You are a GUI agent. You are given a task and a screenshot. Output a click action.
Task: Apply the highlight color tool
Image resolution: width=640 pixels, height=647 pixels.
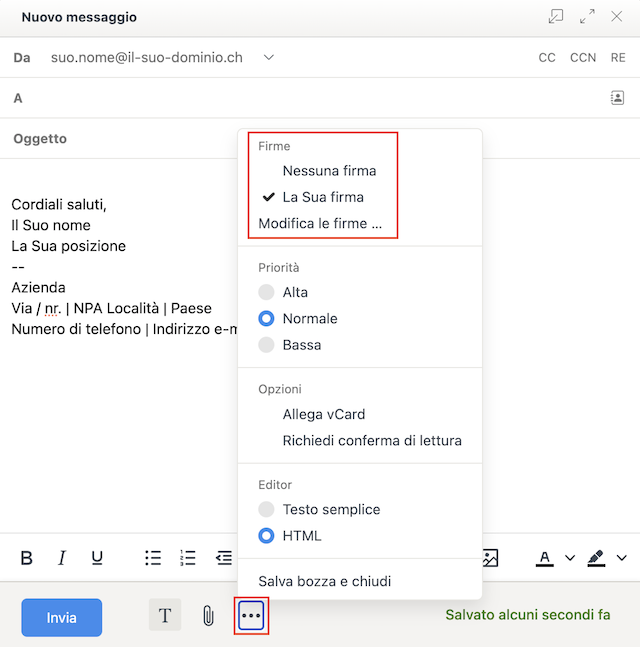[x=596, y=558]
